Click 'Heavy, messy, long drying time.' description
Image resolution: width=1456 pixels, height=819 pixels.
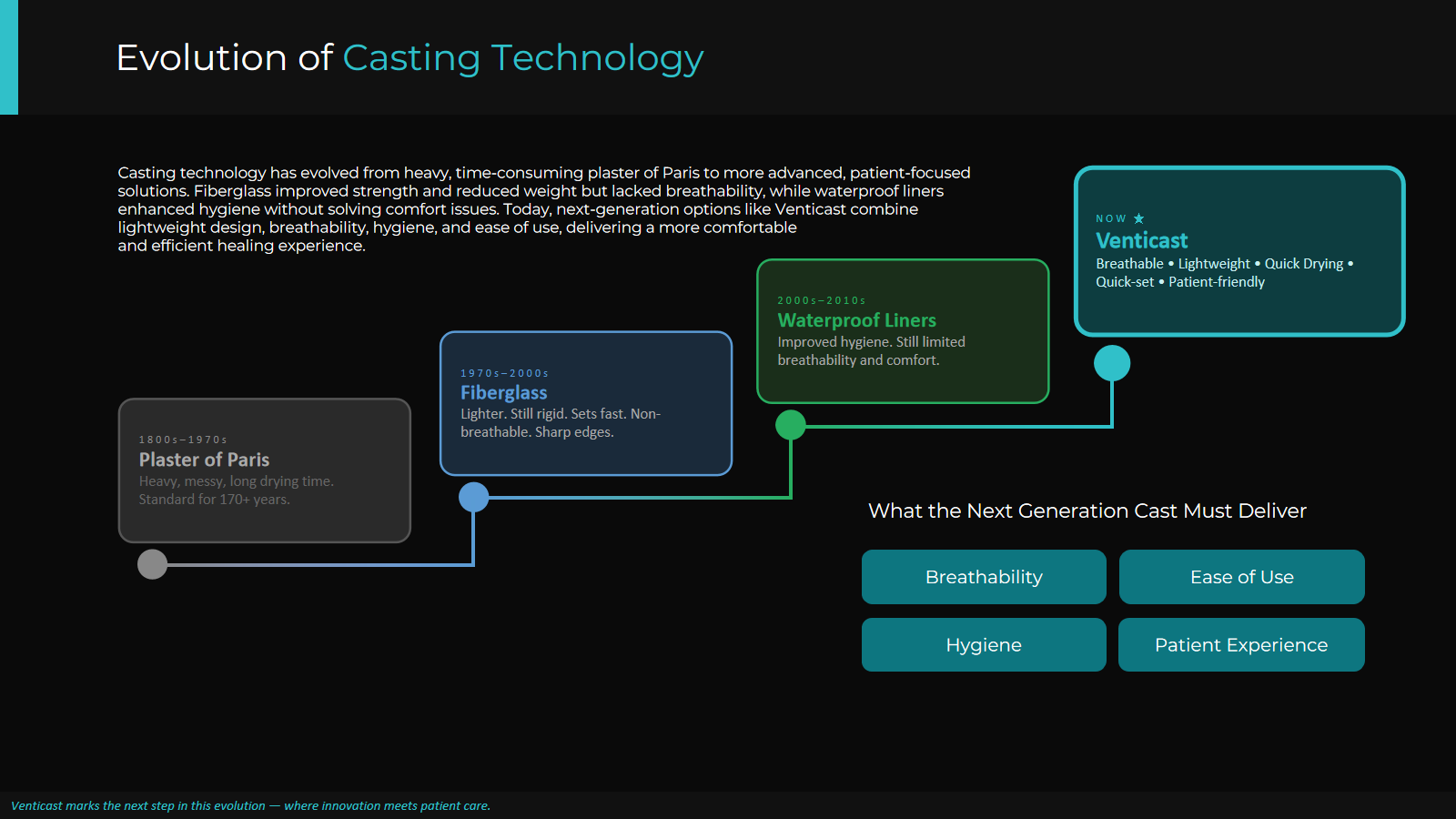tap(237, 481)
